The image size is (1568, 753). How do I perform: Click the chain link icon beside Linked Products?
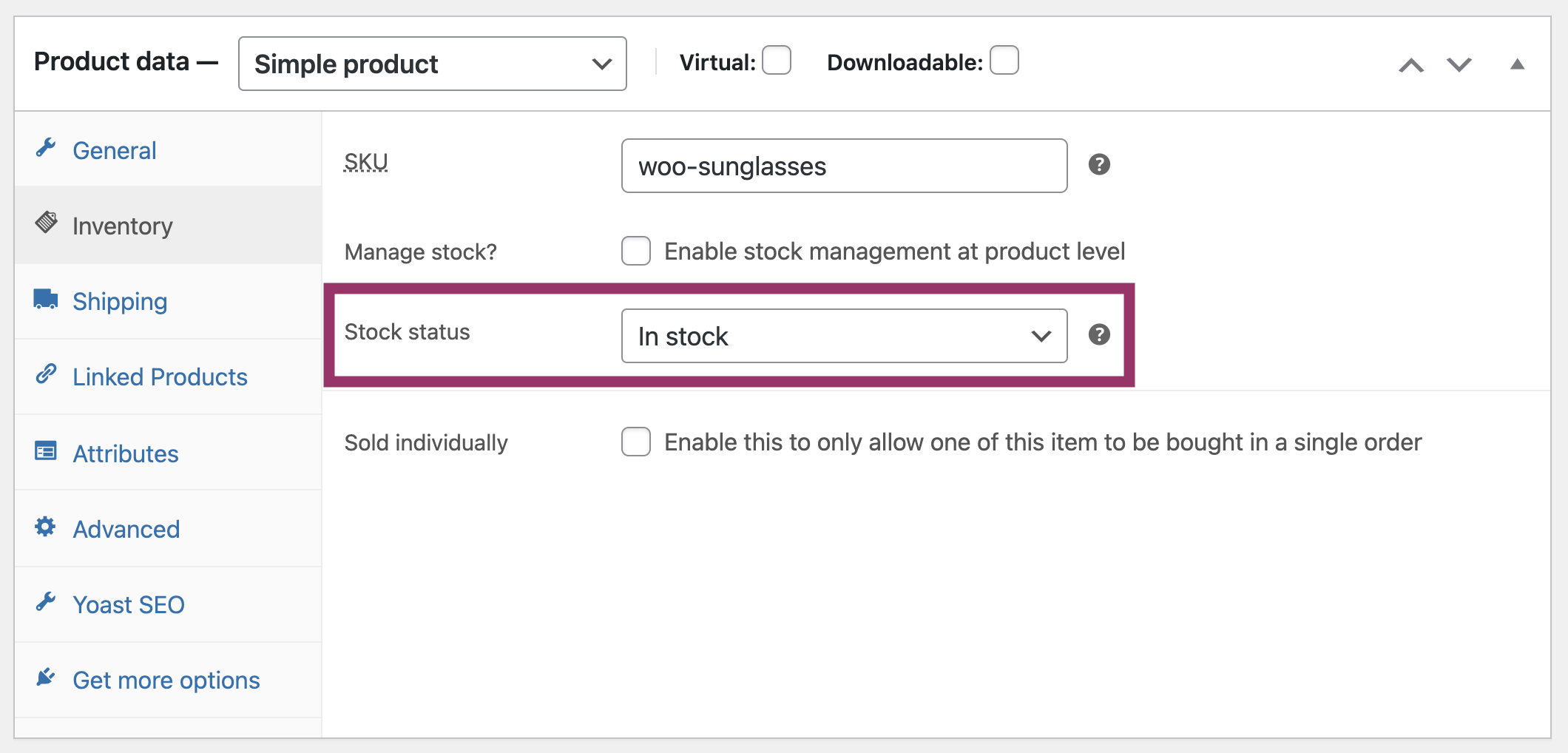[46, 375]
